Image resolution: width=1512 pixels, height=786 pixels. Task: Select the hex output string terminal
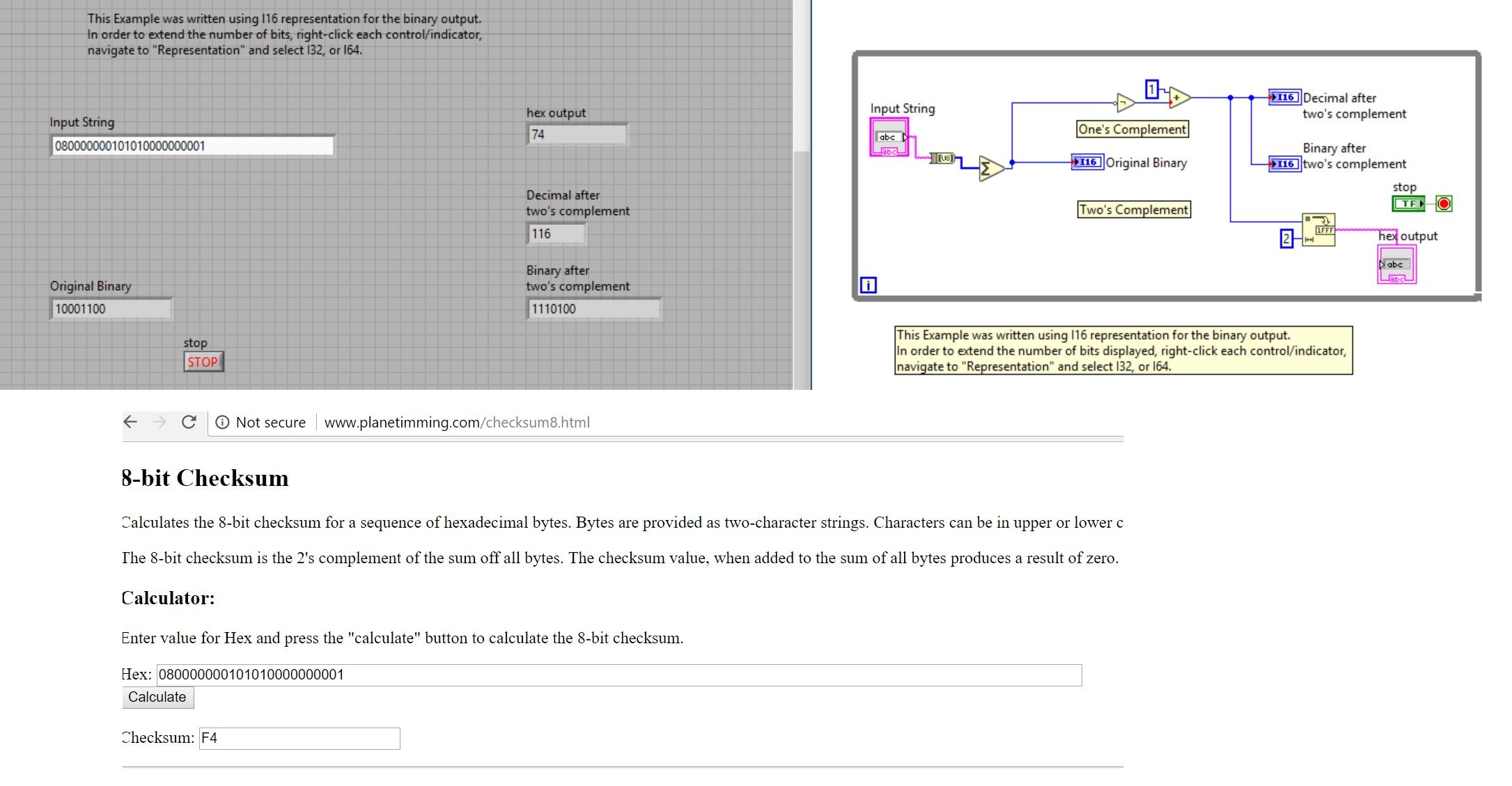(1396, 265)
